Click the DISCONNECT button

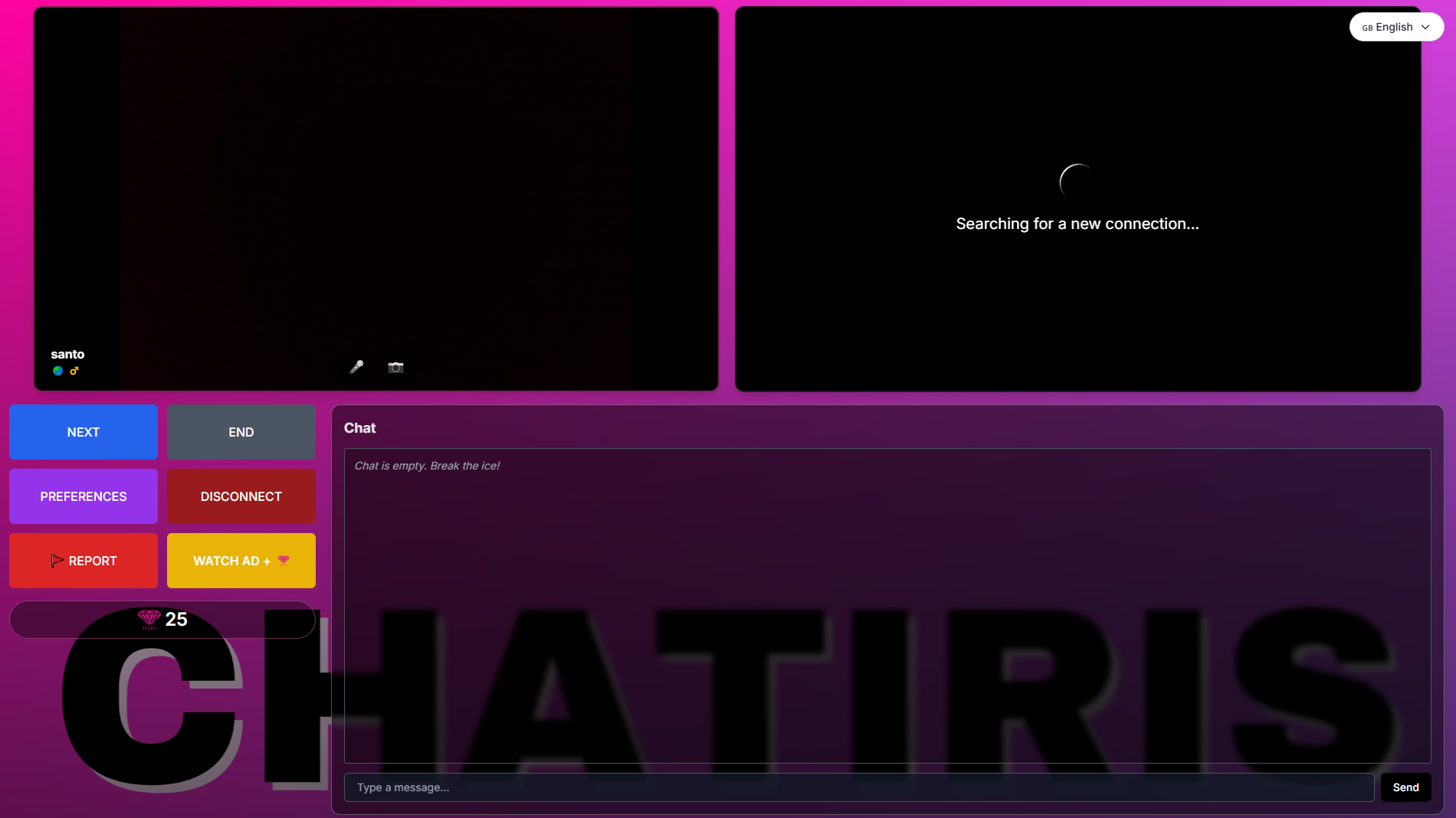(241, 496)
